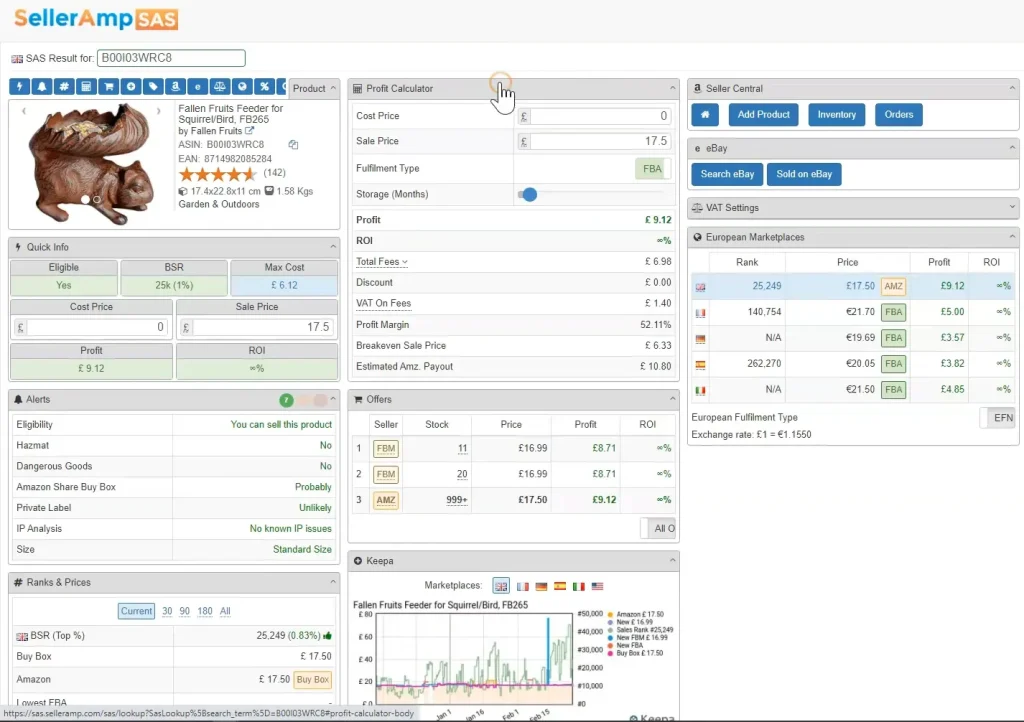1024x722 pixels.
Task: Adjust the Storage (Months) slider handle
Action: pyautogui.click(x=530, y=195)
